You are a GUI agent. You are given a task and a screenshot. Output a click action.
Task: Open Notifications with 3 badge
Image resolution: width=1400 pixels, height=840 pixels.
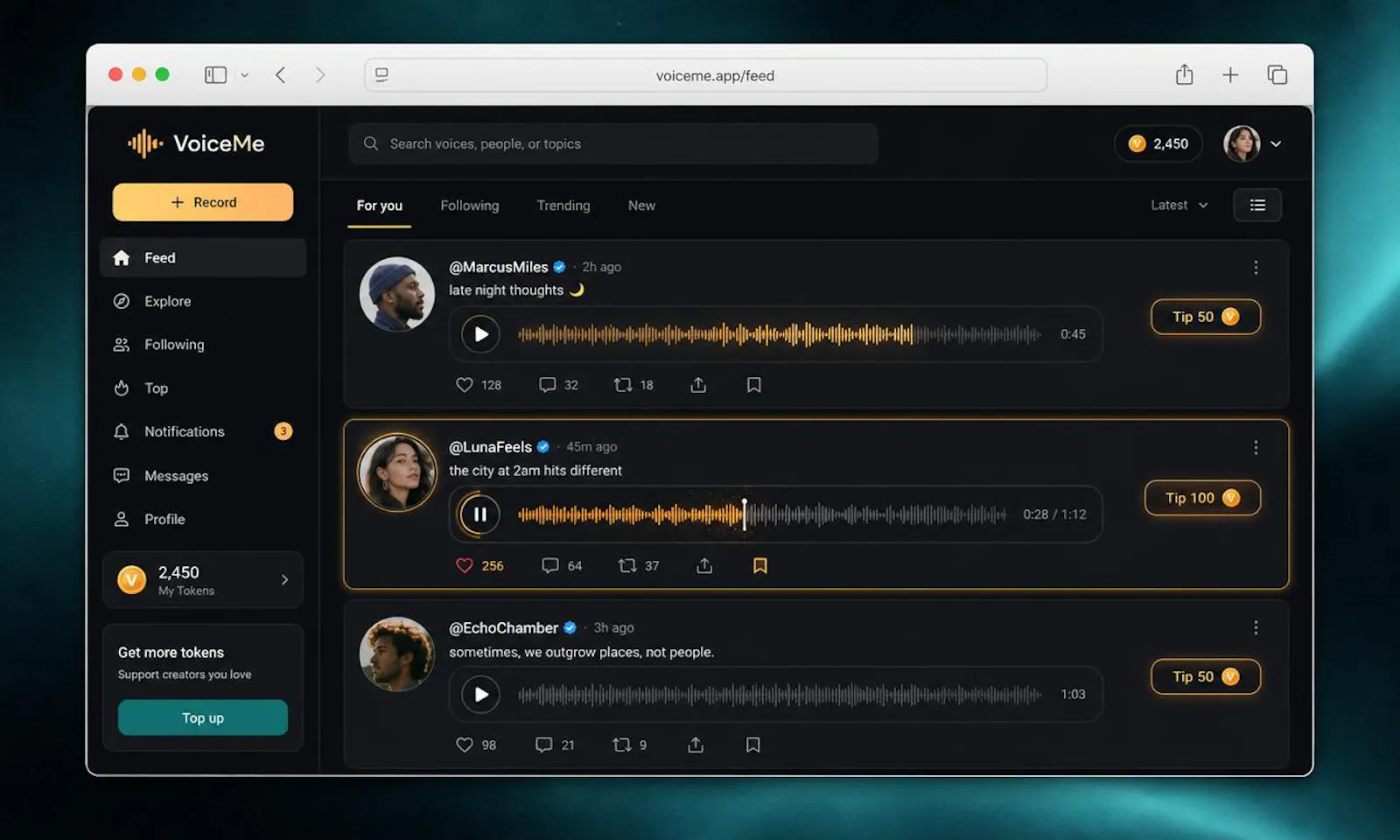203,431
